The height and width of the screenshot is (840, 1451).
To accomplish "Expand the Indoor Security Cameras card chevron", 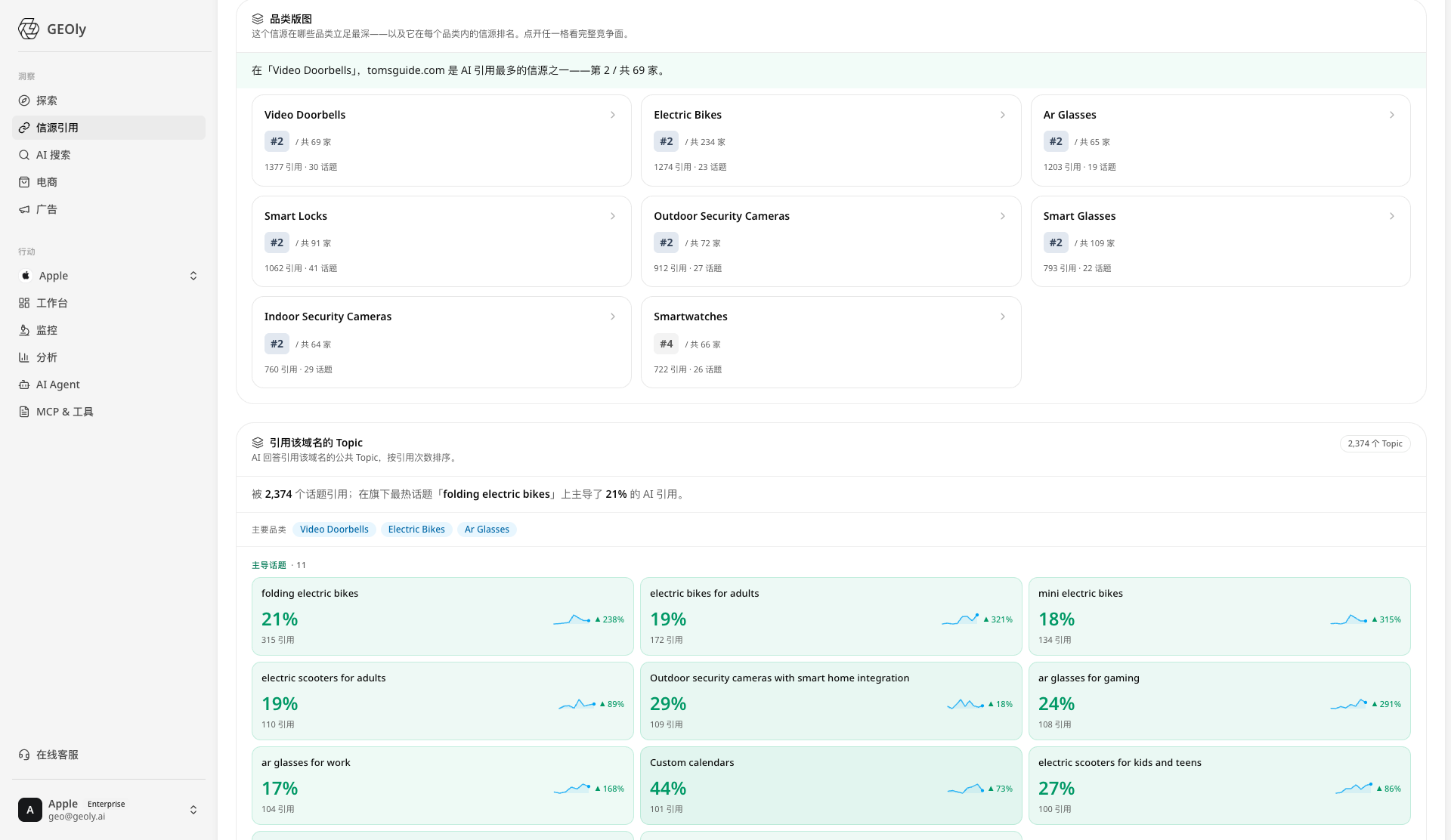I will (613, 317).
